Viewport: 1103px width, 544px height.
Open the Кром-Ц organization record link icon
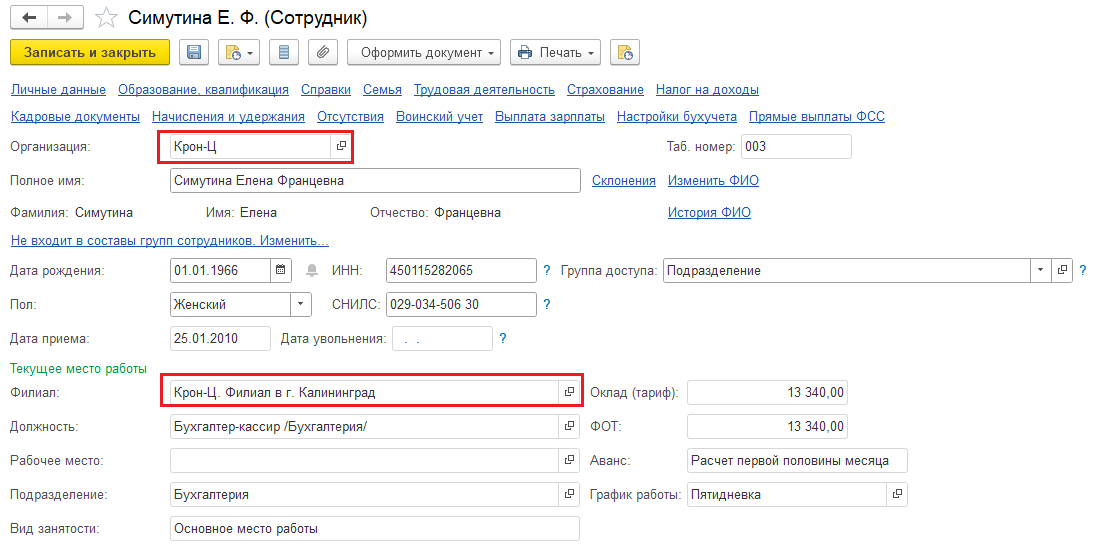(x=341, y=147)
